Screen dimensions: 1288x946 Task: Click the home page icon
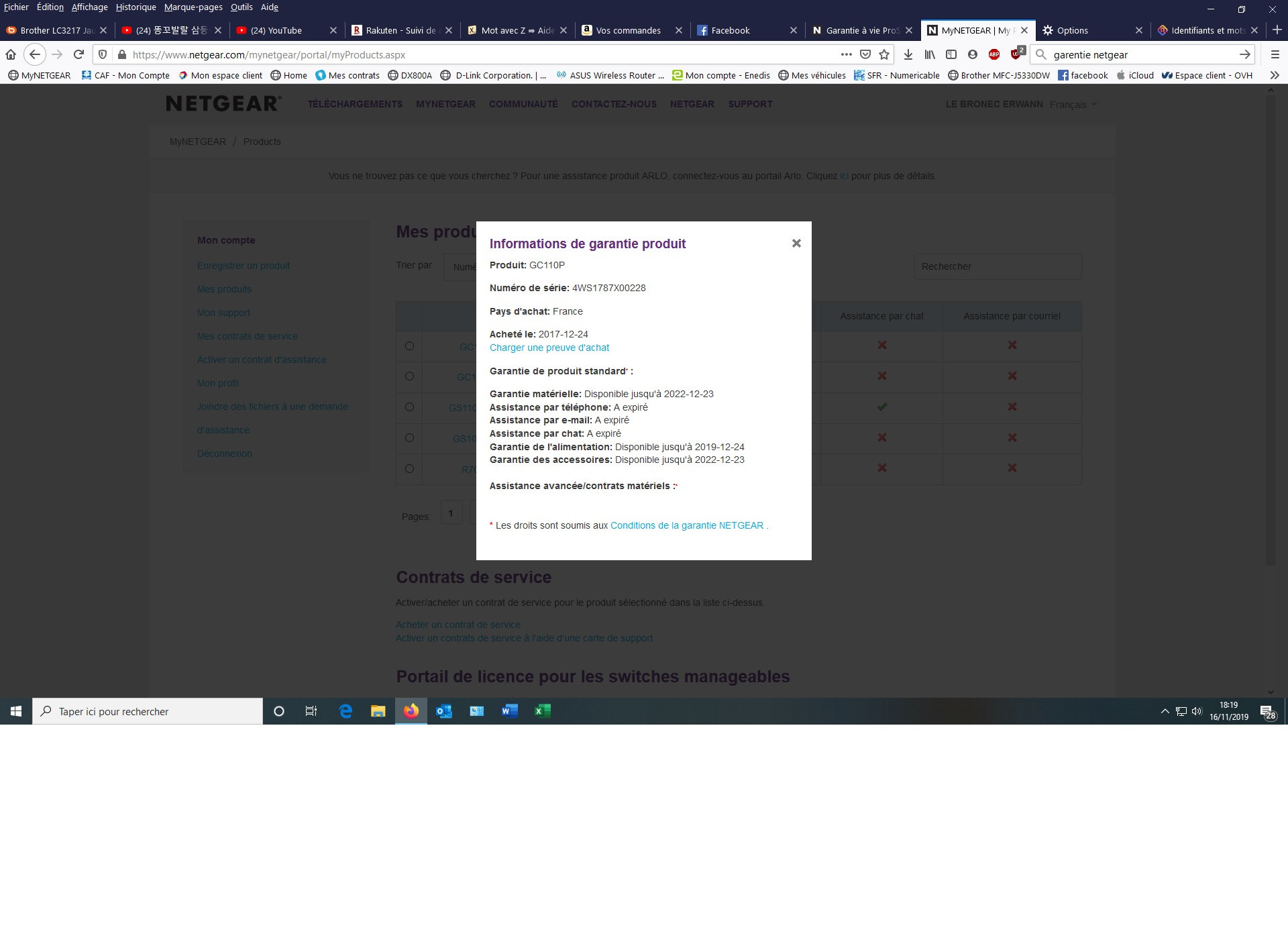(11, 54)
